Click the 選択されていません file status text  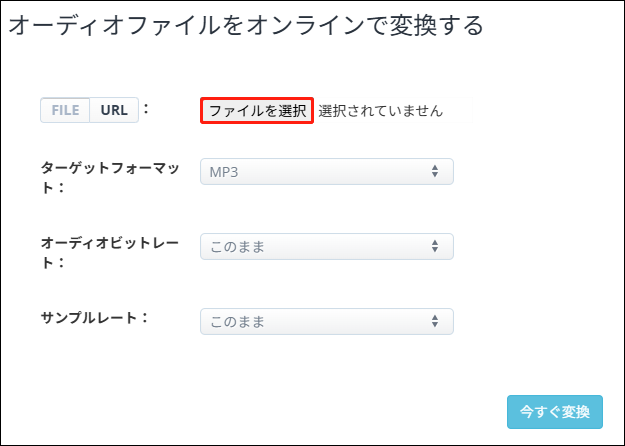coord(380,111)
